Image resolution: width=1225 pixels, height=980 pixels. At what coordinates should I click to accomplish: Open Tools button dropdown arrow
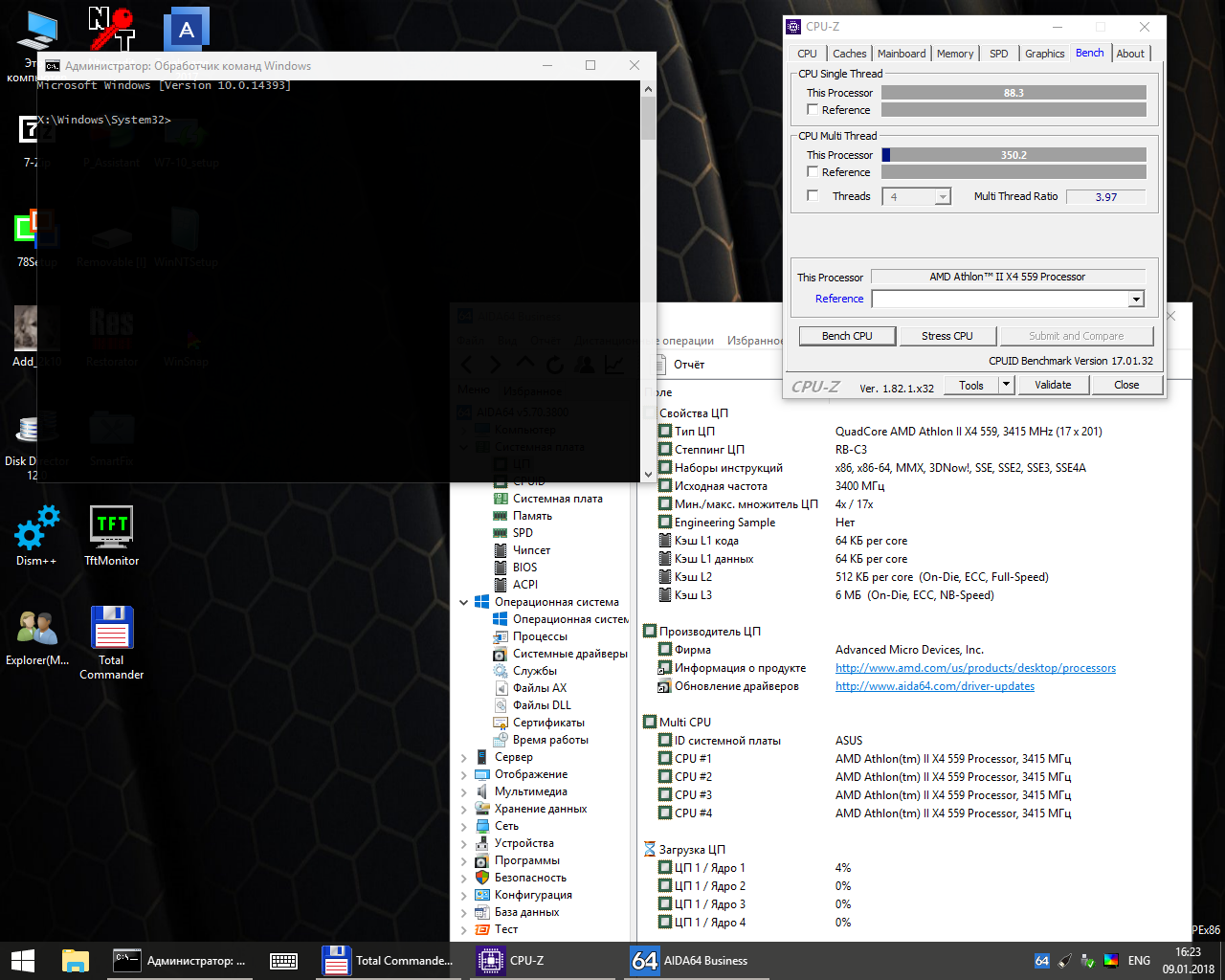(x=1006, y=385)
